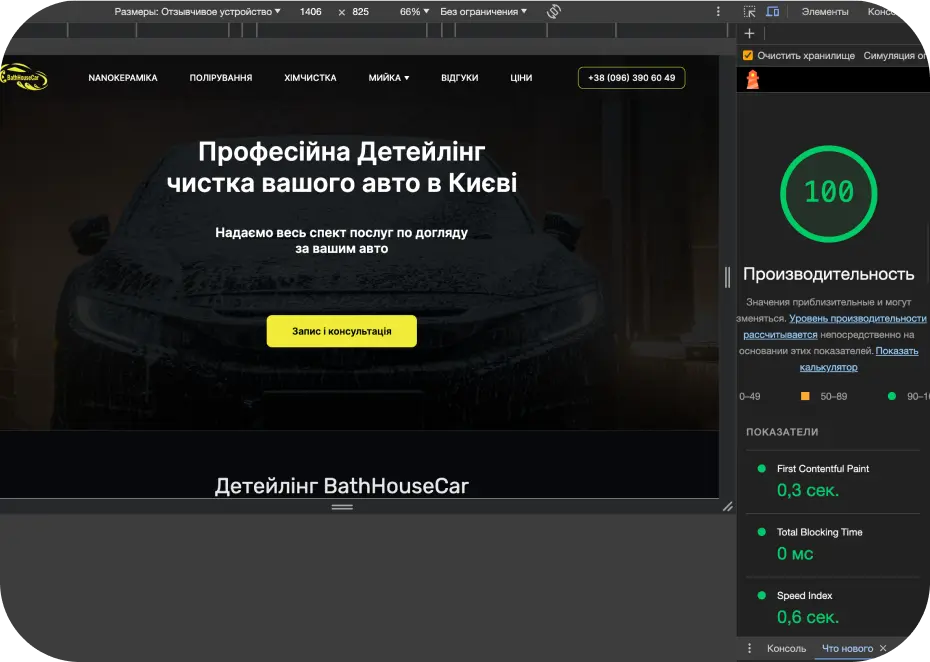Viewport: 930px width, 662px height.
Task: Click the viewport height field 825
Action: click(360, 11)
